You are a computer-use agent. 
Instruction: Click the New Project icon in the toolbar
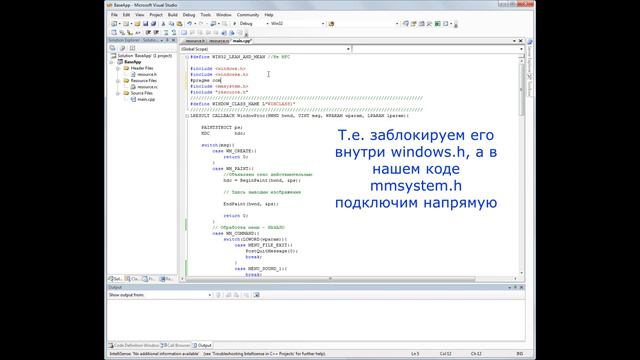[115, 24]
